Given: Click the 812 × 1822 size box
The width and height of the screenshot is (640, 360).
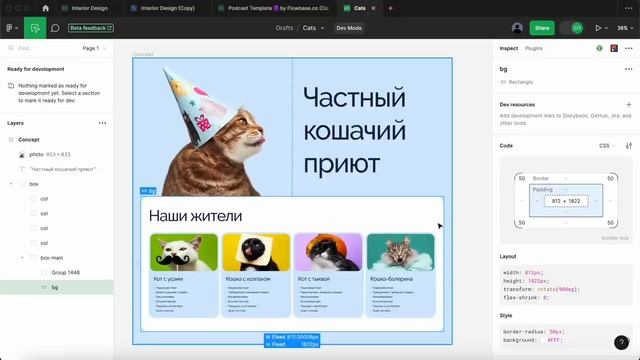Looking at the screenshot, I should pyautogui.click(x=566, y=201).
